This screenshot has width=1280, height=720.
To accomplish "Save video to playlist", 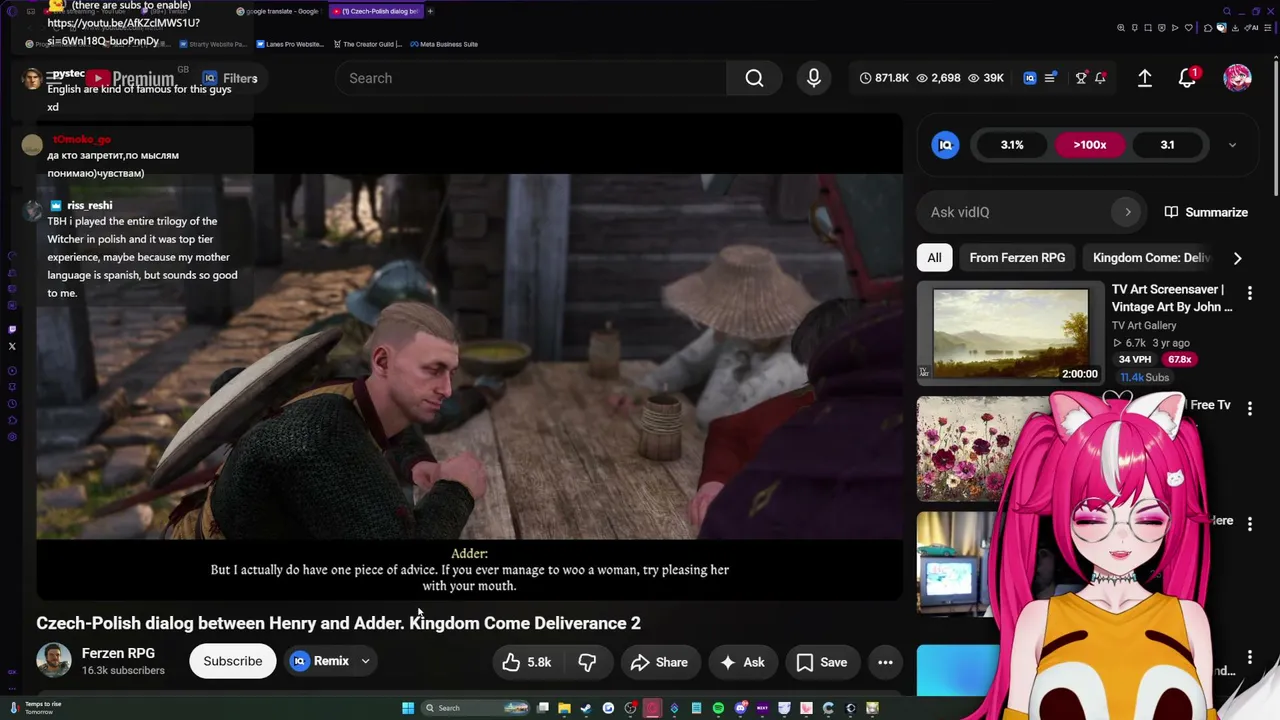I will coord(822,662).
